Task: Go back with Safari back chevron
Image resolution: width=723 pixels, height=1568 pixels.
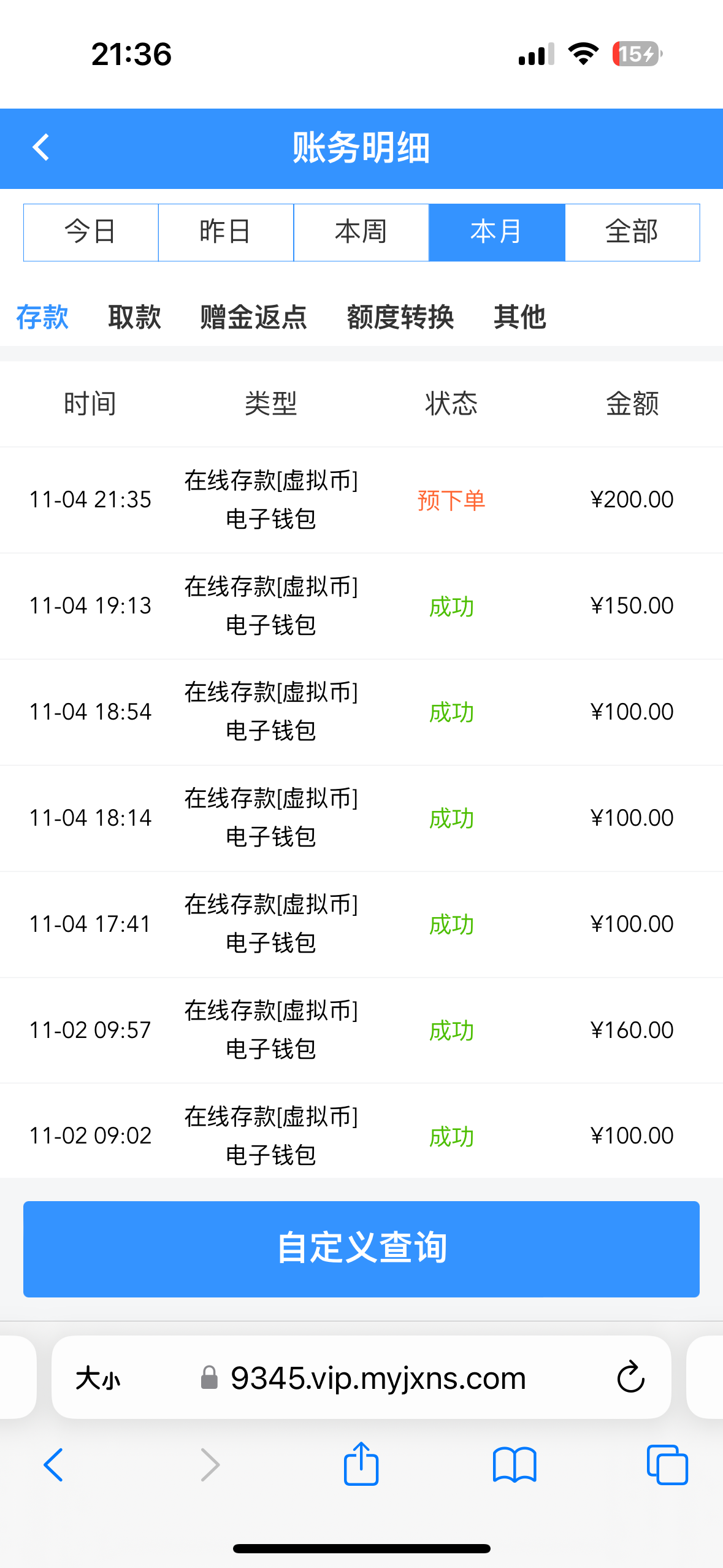Action: tap(53, 1464)
